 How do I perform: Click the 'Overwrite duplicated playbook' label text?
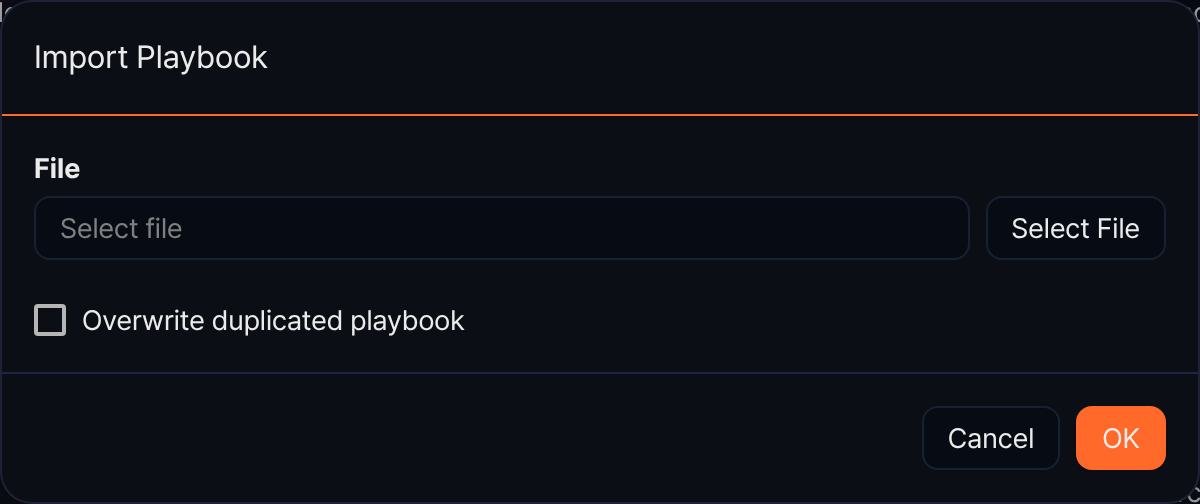click(x=273, y=321)
